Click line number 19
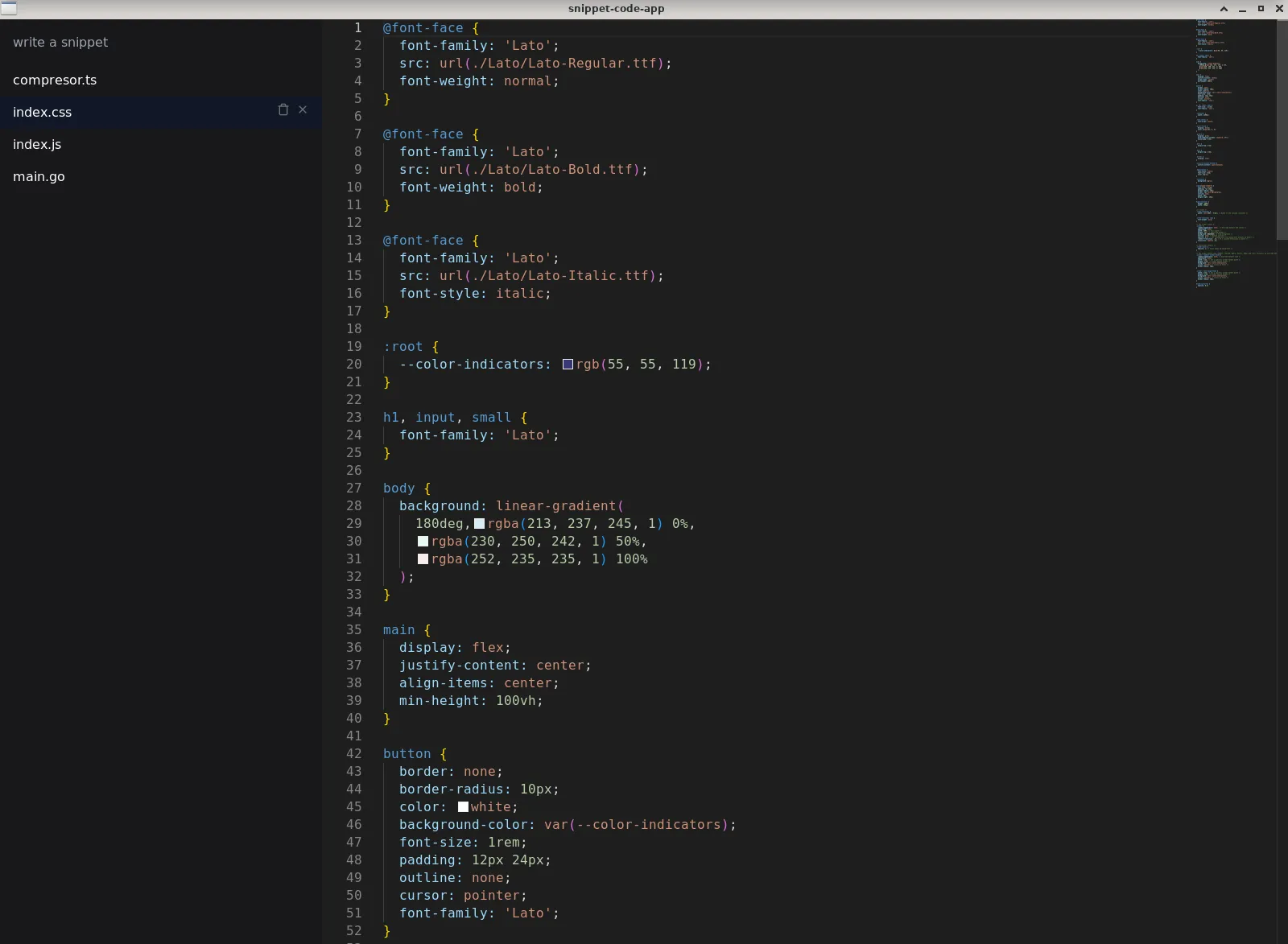Screen dimensions: 1288x944 click(x=354, y=347)
